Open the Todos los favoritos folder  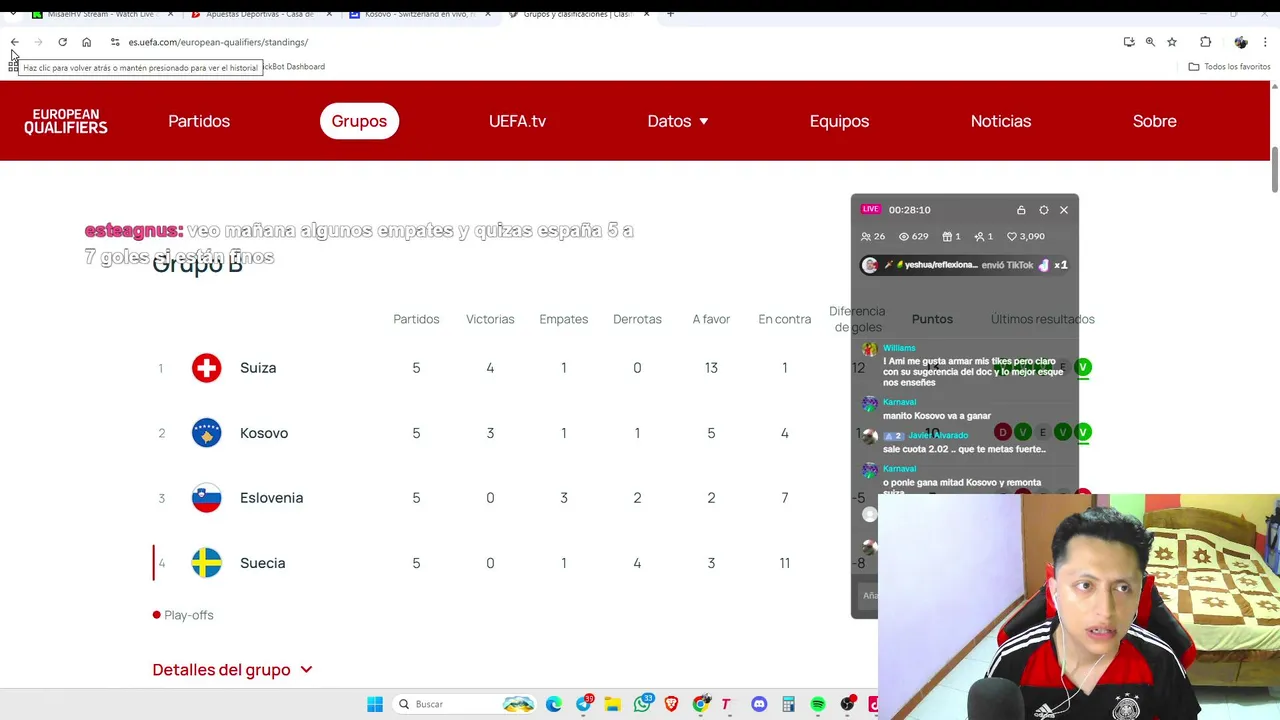pyautogui.click(x=1229, y=67)
